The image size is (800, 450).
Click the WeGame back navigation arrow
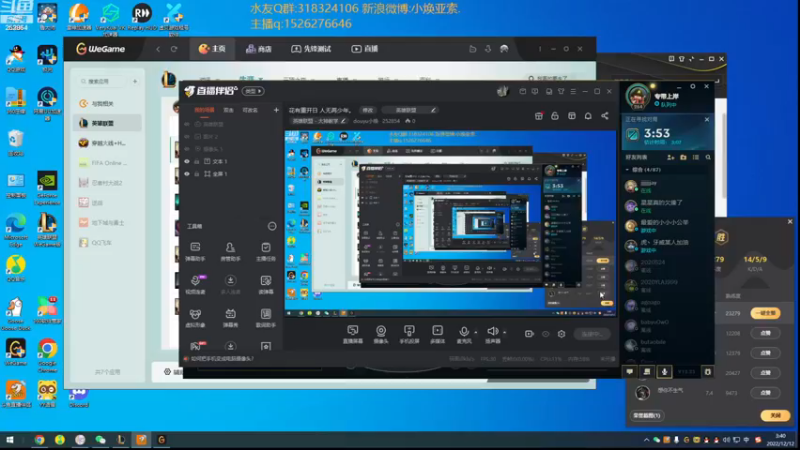click(x=158, y=49)
